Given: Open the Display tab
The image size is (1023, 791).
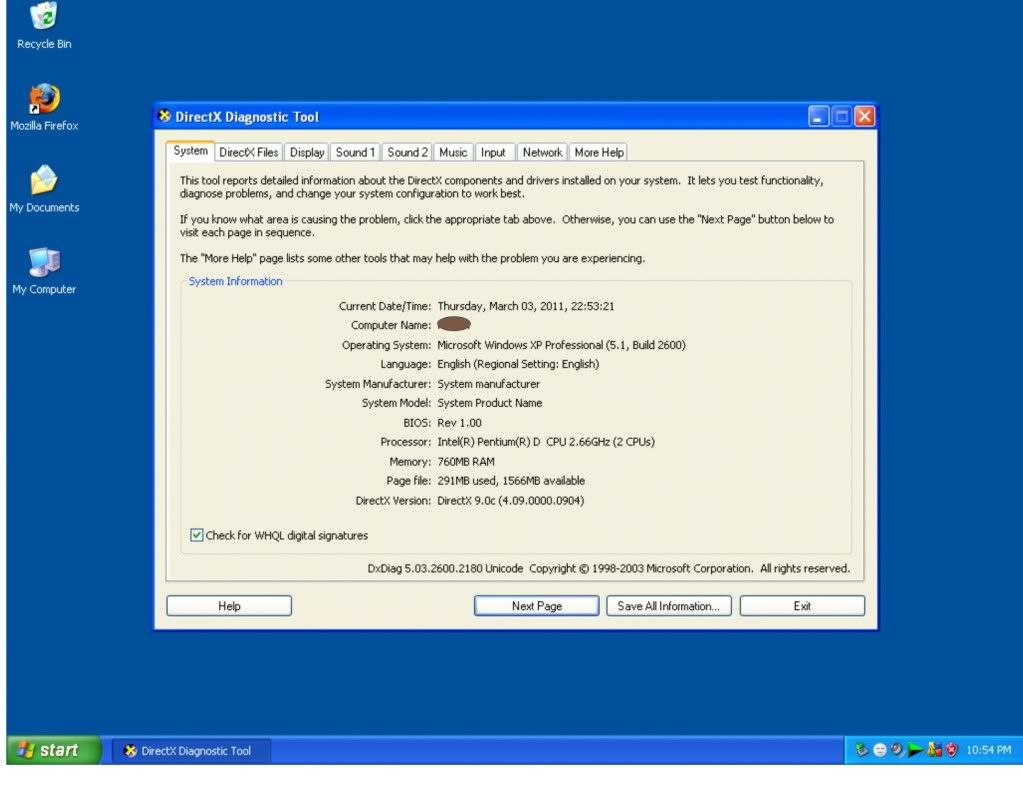Looking at the screenshot, I should (x=307, y=152).
